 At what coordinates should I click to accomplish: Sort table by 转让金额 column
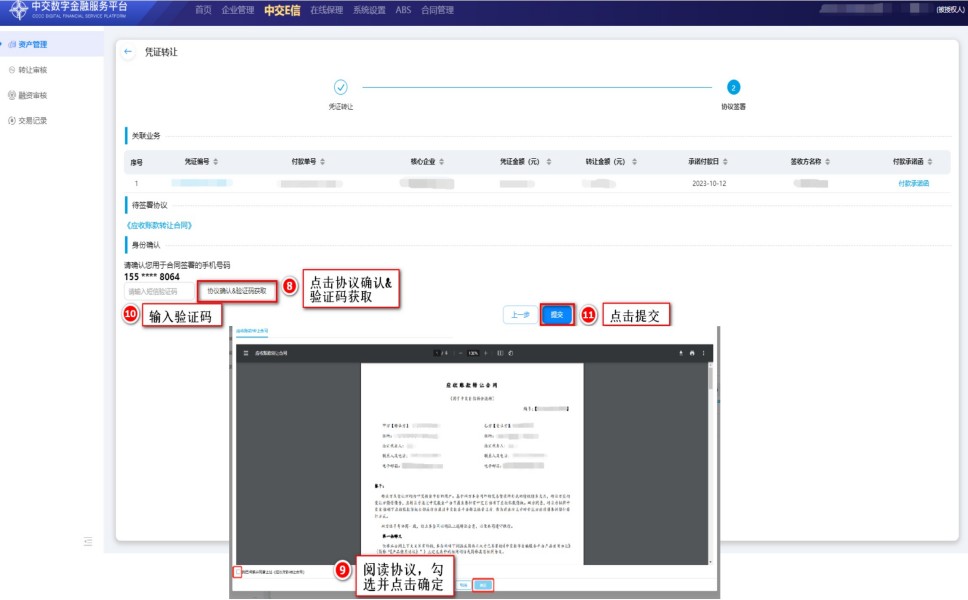[633, 162]
